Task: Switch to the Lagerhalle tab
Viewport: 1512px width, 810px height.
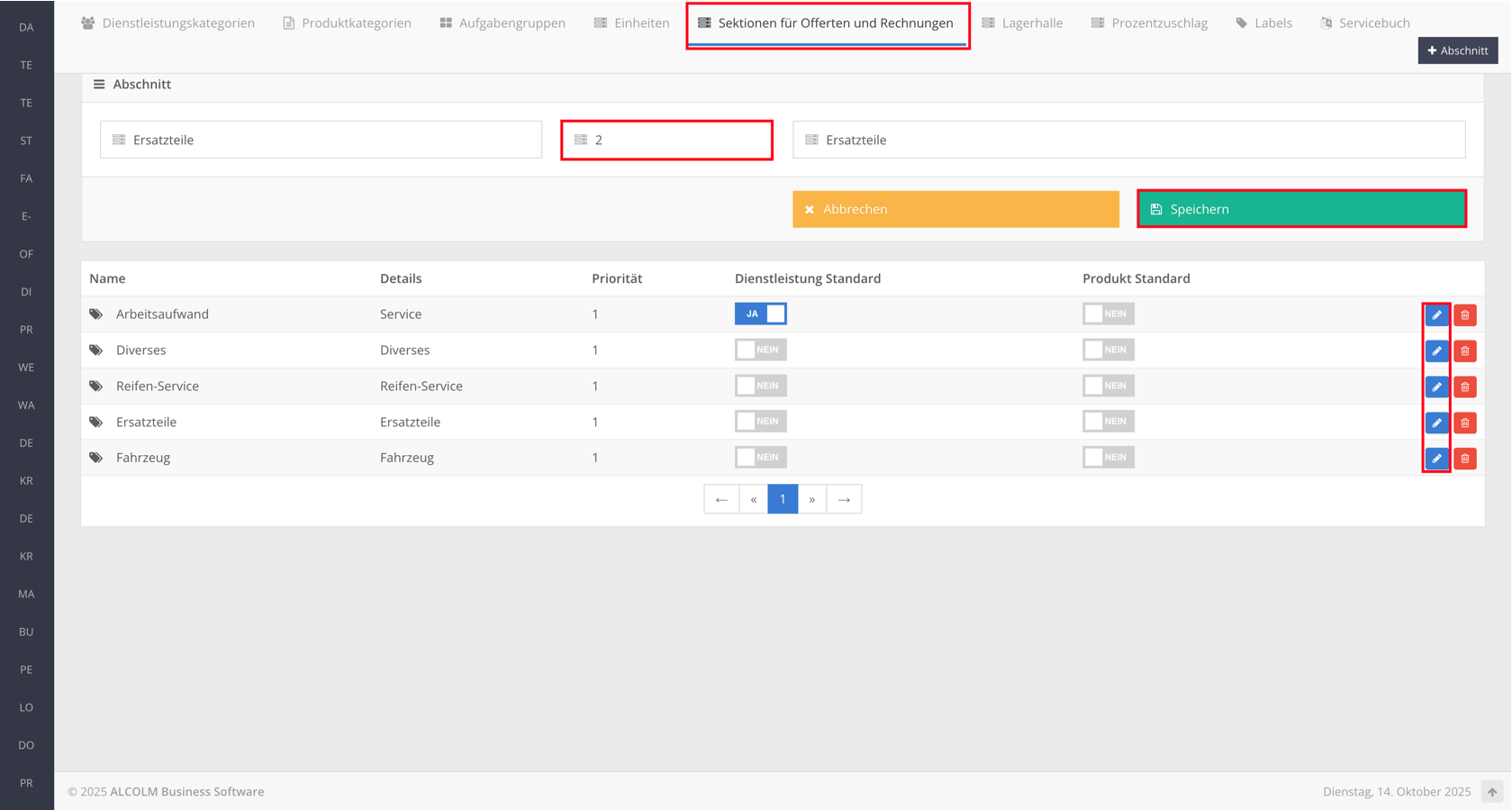Action: [x=1022, y=23]
